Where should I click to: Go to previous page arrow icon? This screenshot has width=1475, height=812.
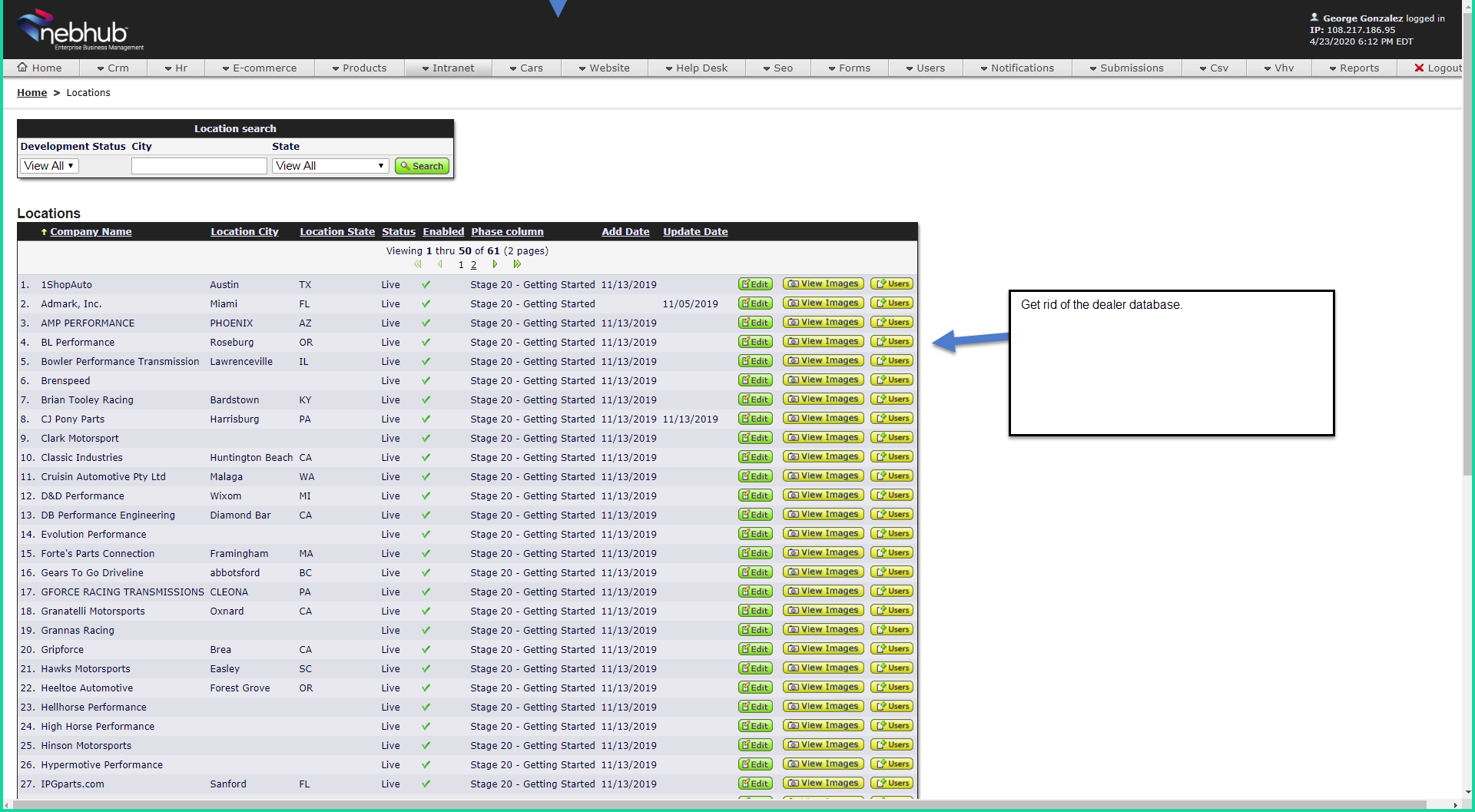(x=440, y=264)
